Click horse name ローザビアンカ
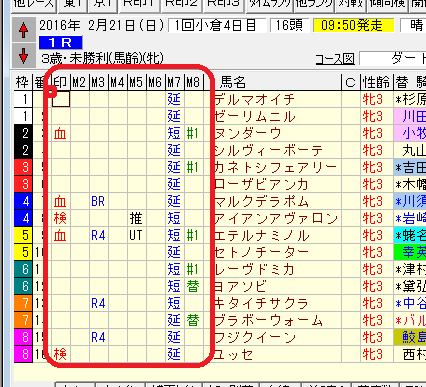This screenshot has height=387, width=426. pos(261,184)
